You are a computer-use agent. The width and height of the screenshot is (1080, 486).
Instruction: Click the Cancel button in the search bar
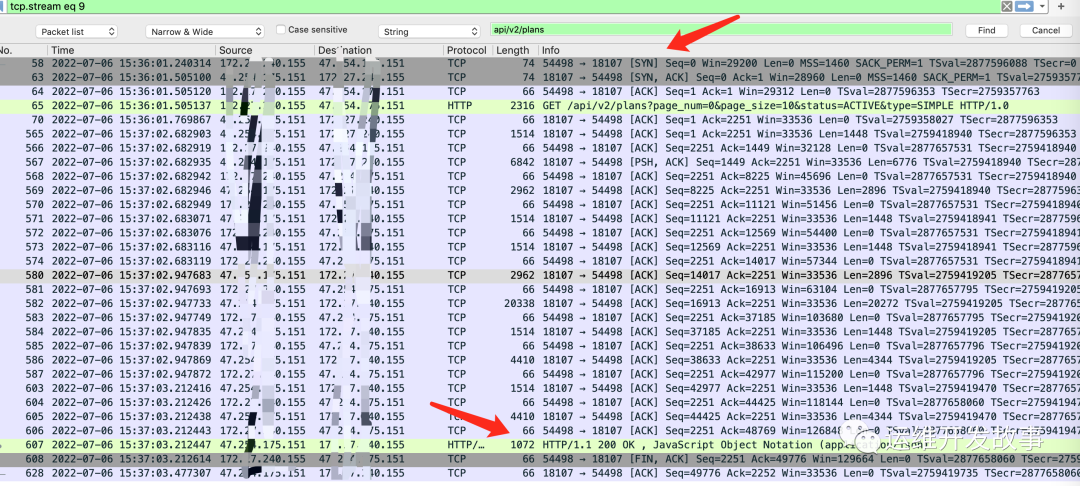pos(1046,31)
